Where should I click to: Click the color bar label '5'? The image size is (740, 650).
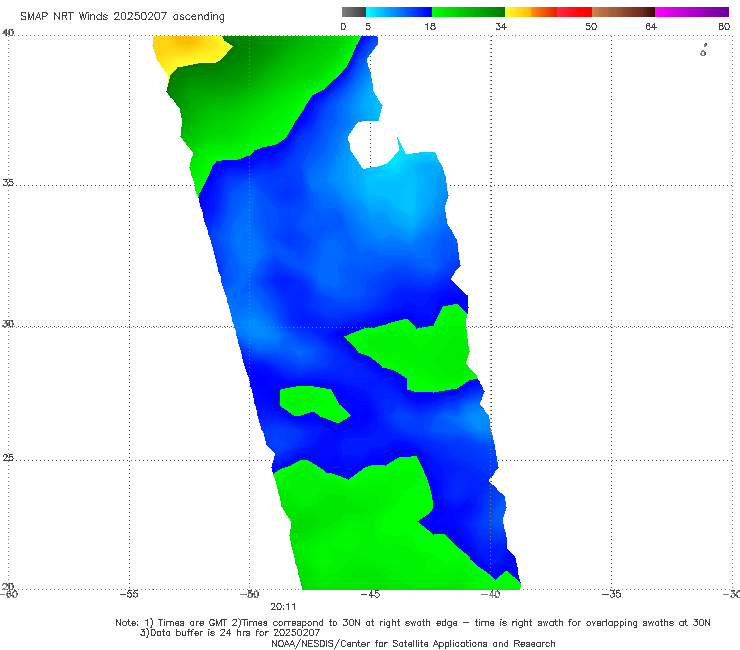(368, 26)
